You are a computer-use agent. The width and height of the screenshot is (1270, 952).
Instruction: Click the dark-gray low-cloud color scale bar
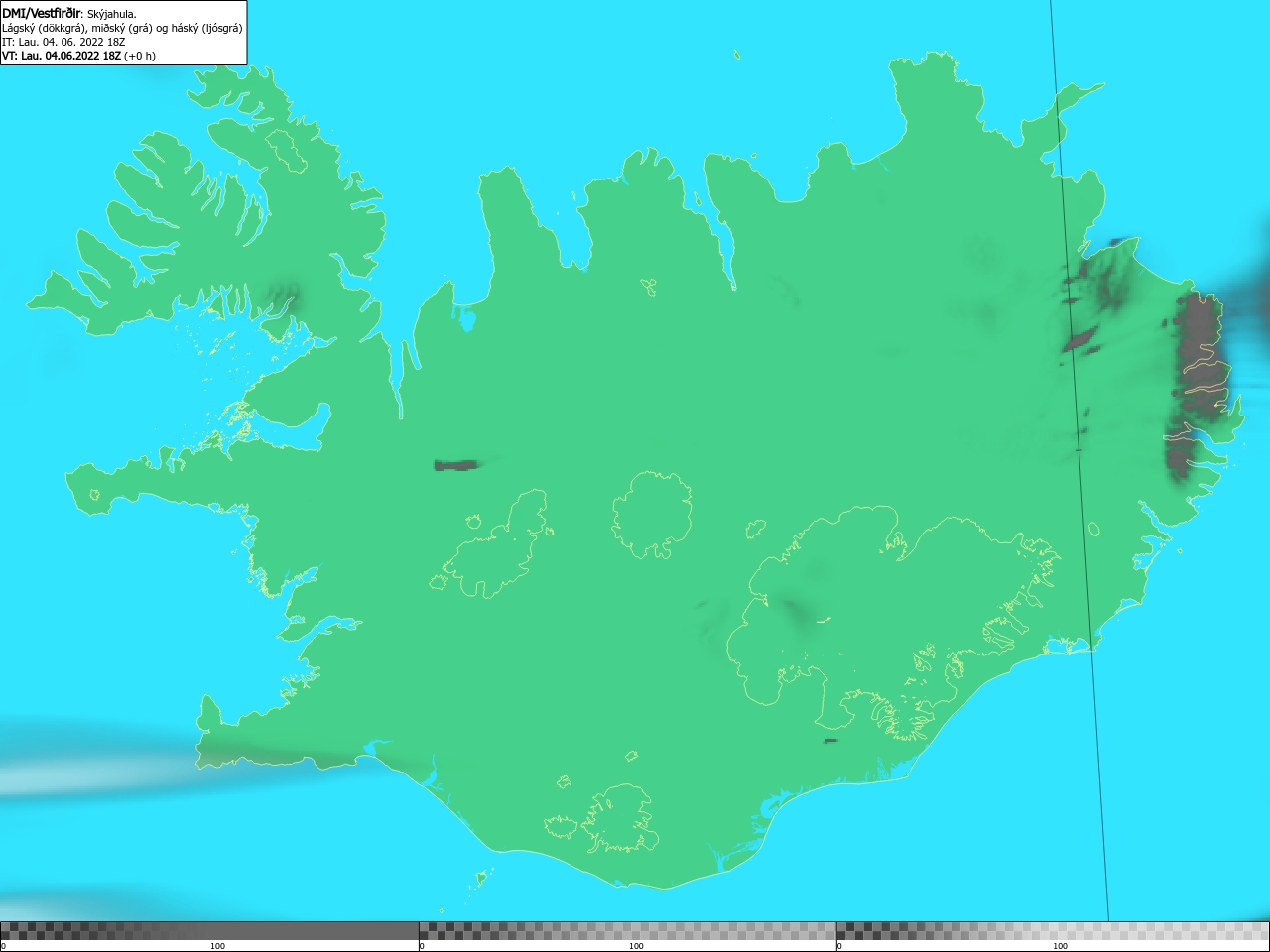pyautogui.click(x=209, y=931)
